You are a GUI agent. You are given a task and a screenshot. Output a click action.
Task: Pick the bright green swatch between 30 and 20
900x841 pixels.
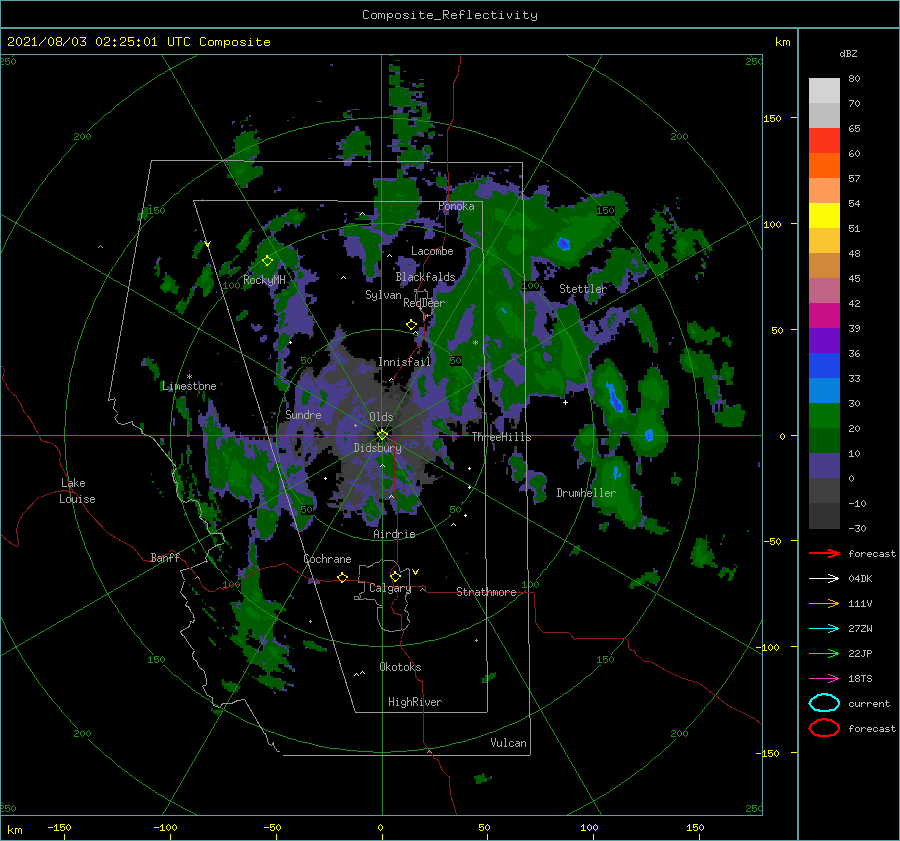click(824, 416)
